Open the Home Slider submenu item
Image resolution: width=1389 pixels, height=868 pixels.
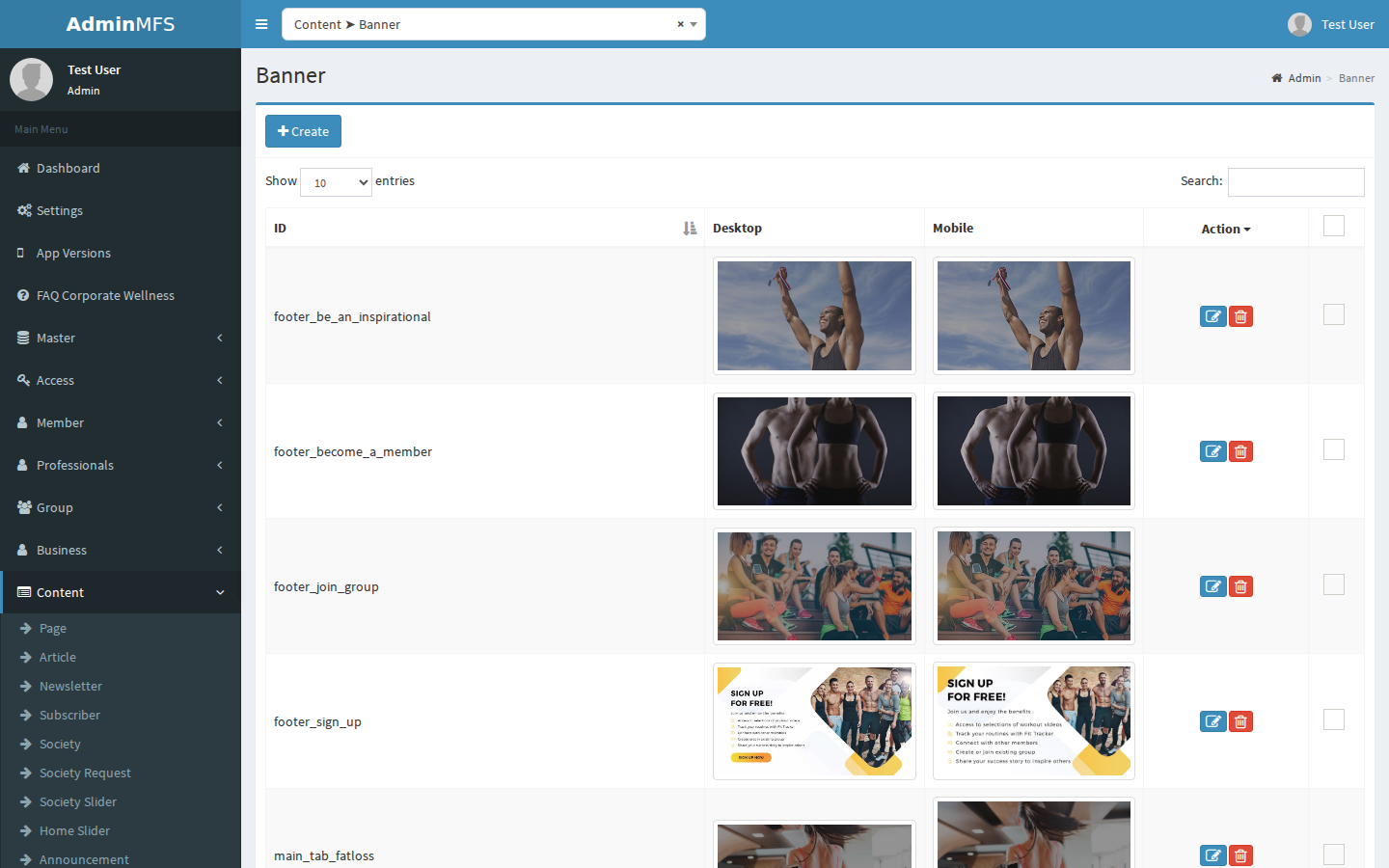74,830
